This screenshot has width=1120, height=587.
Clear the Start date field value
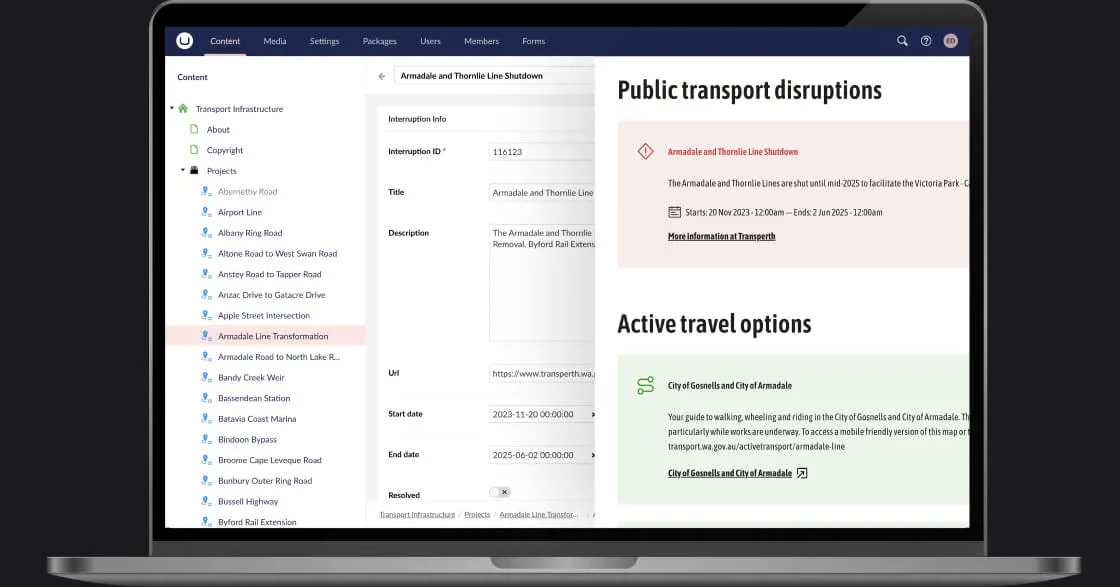[592, 414]
